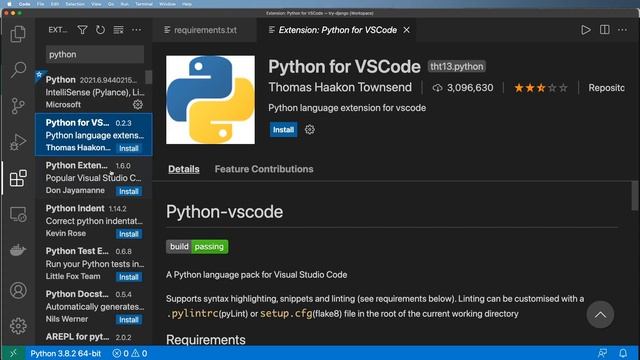Open the Extensions view icon
The image size is (640, 360).
18,178
